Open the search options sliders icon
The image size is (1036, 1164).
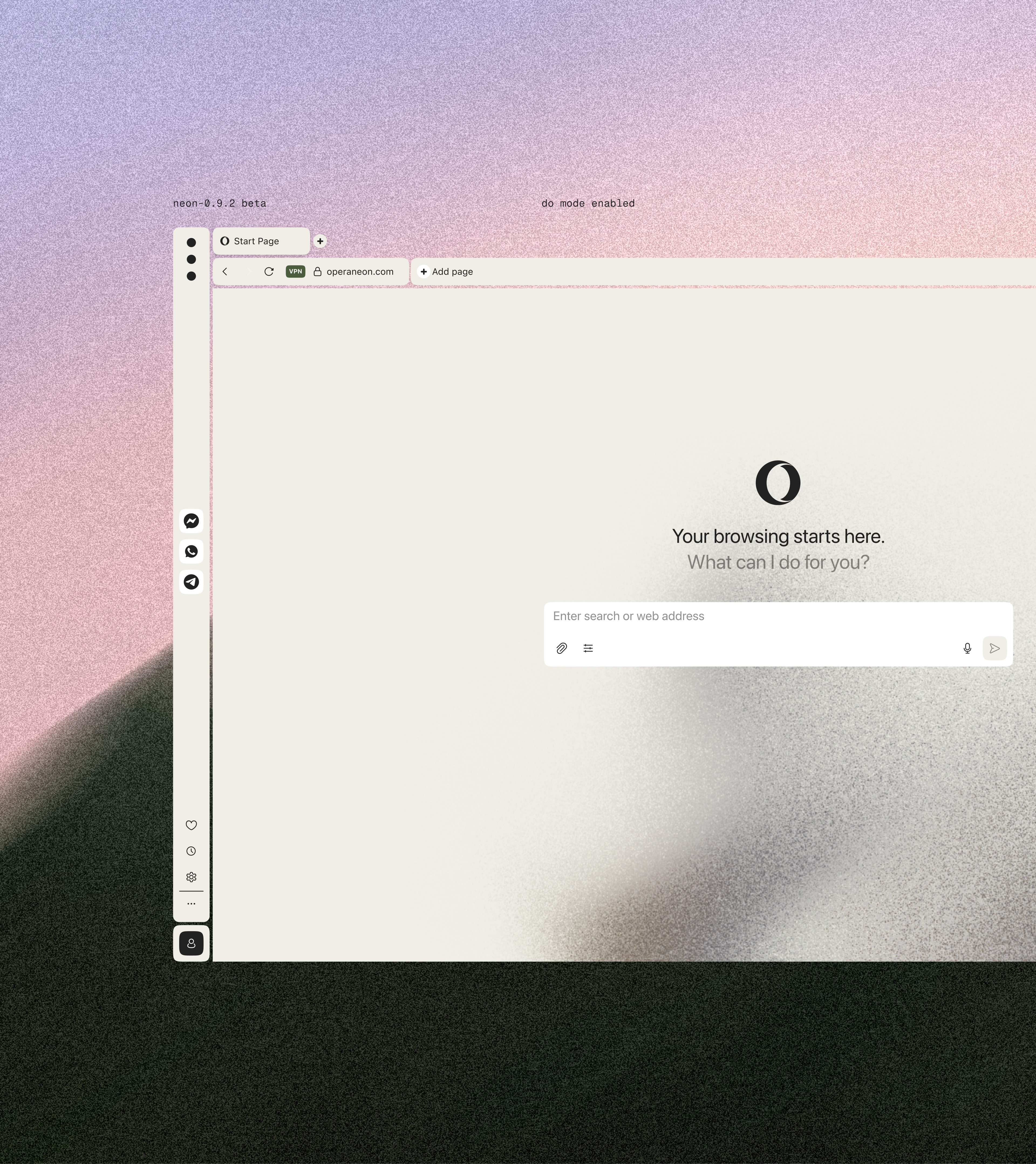coord(588,648)
